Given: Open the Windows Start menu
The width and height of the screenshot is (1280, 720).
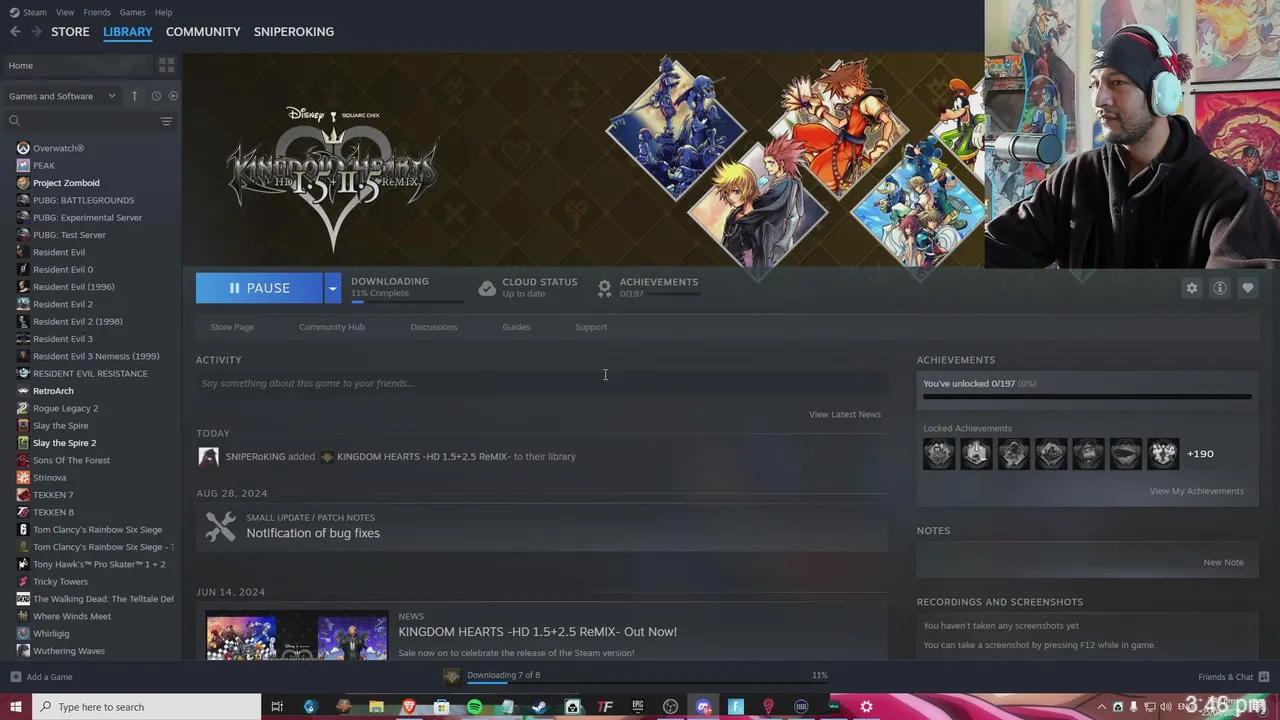Looking at the screenshot, I should click(16, 707).
